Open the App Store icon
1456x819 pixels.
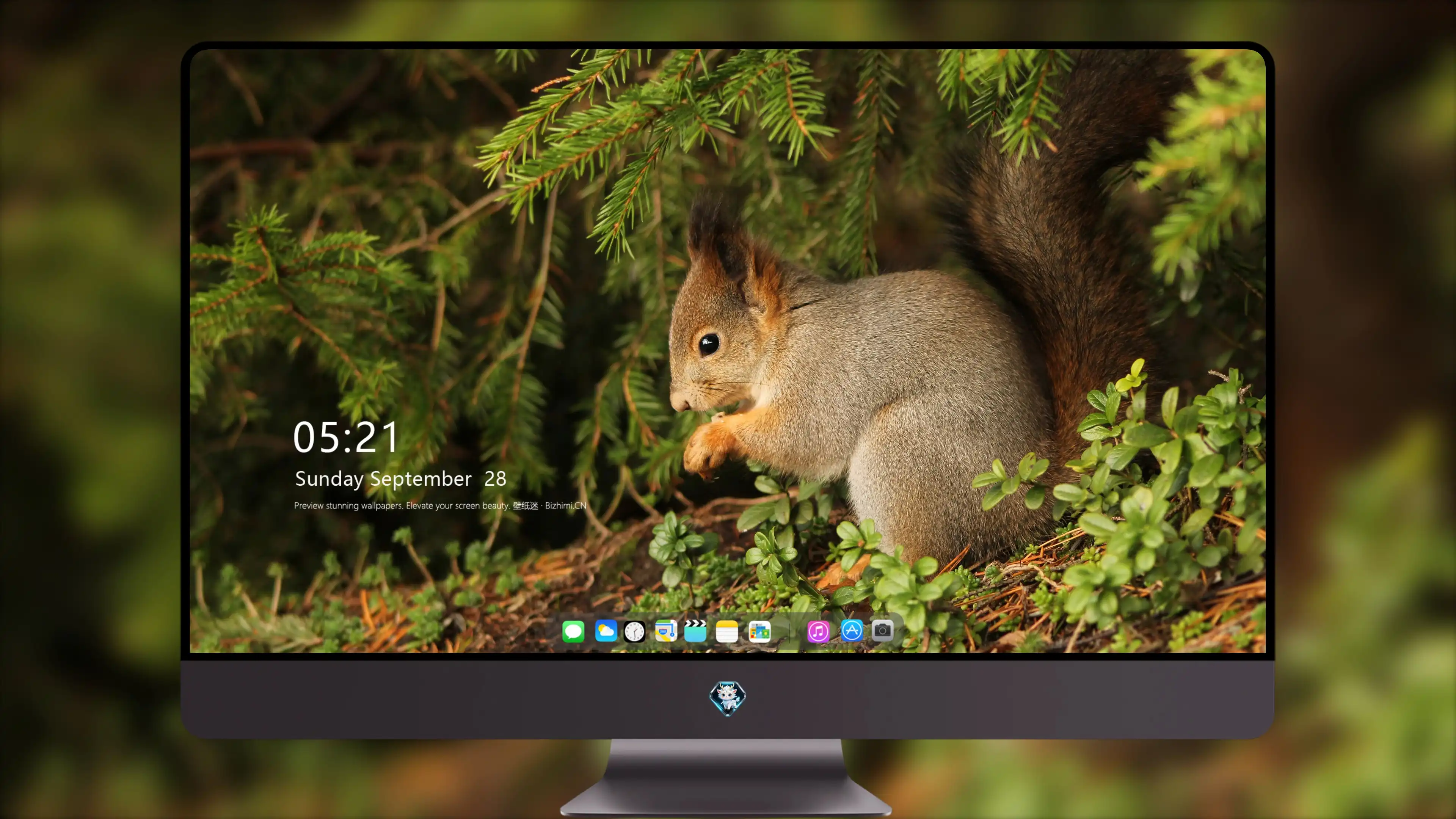851,630
